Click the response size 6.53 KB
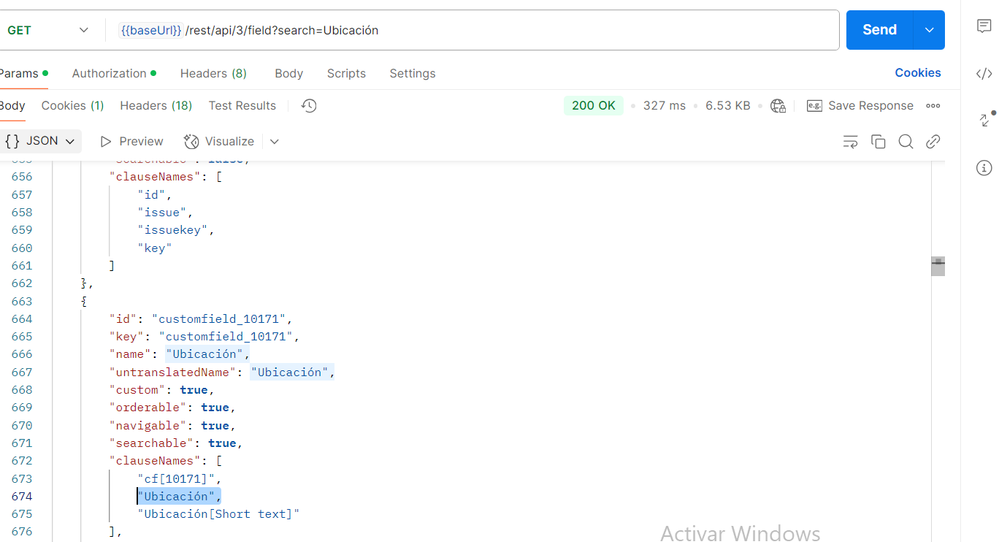The height and width of the screenshot is (542, 999). (x=728, y=106)
